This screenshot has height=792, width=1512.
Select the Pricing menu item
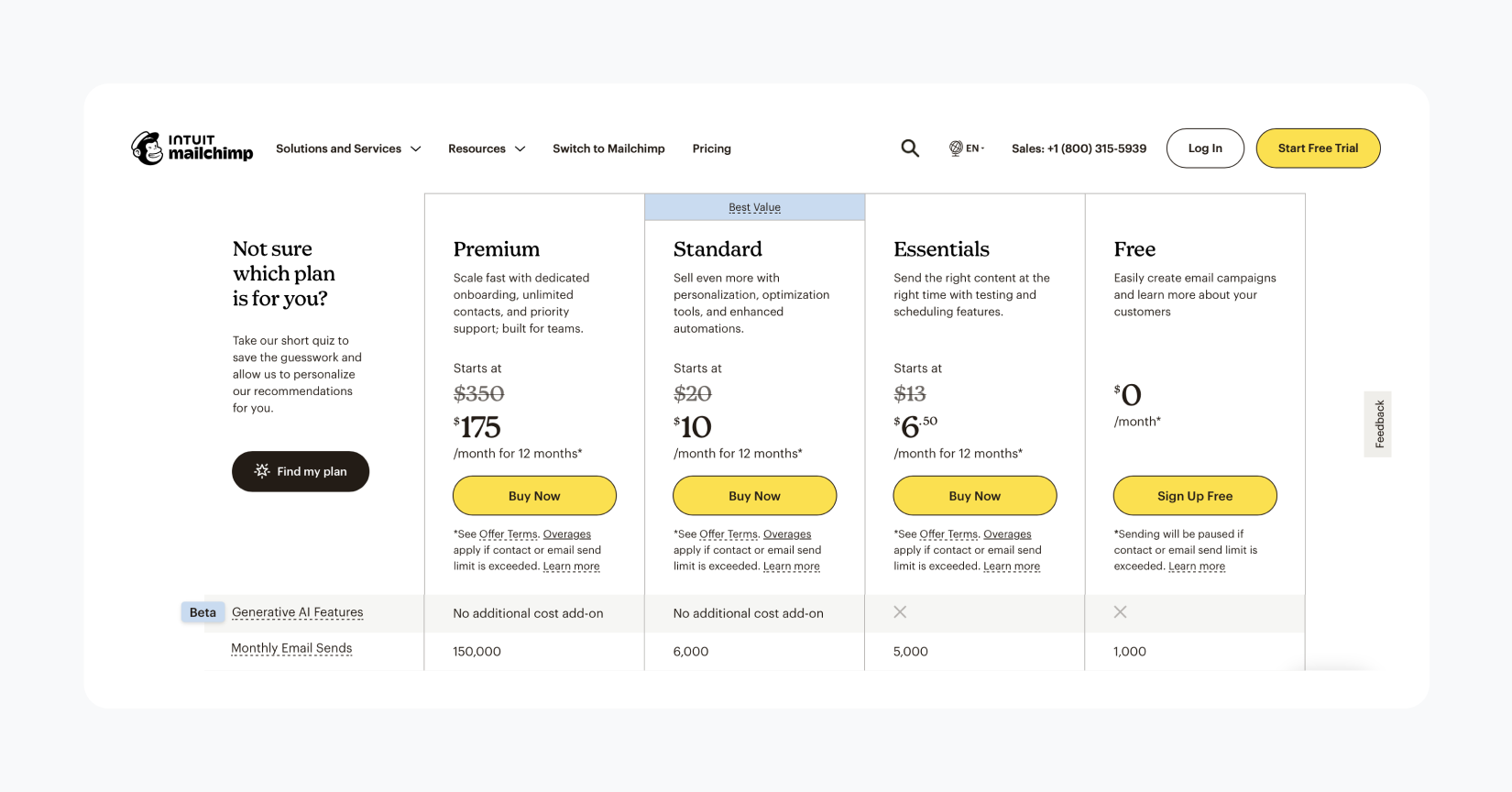[712, 148]
